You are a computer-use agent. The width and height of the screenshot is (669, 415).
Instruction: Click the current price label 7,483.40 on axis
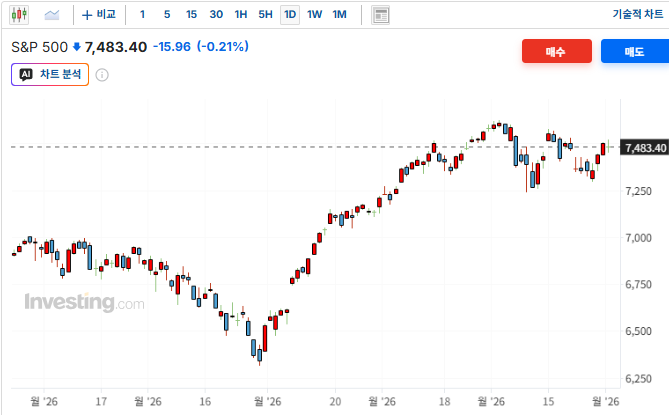coord(644,148)
